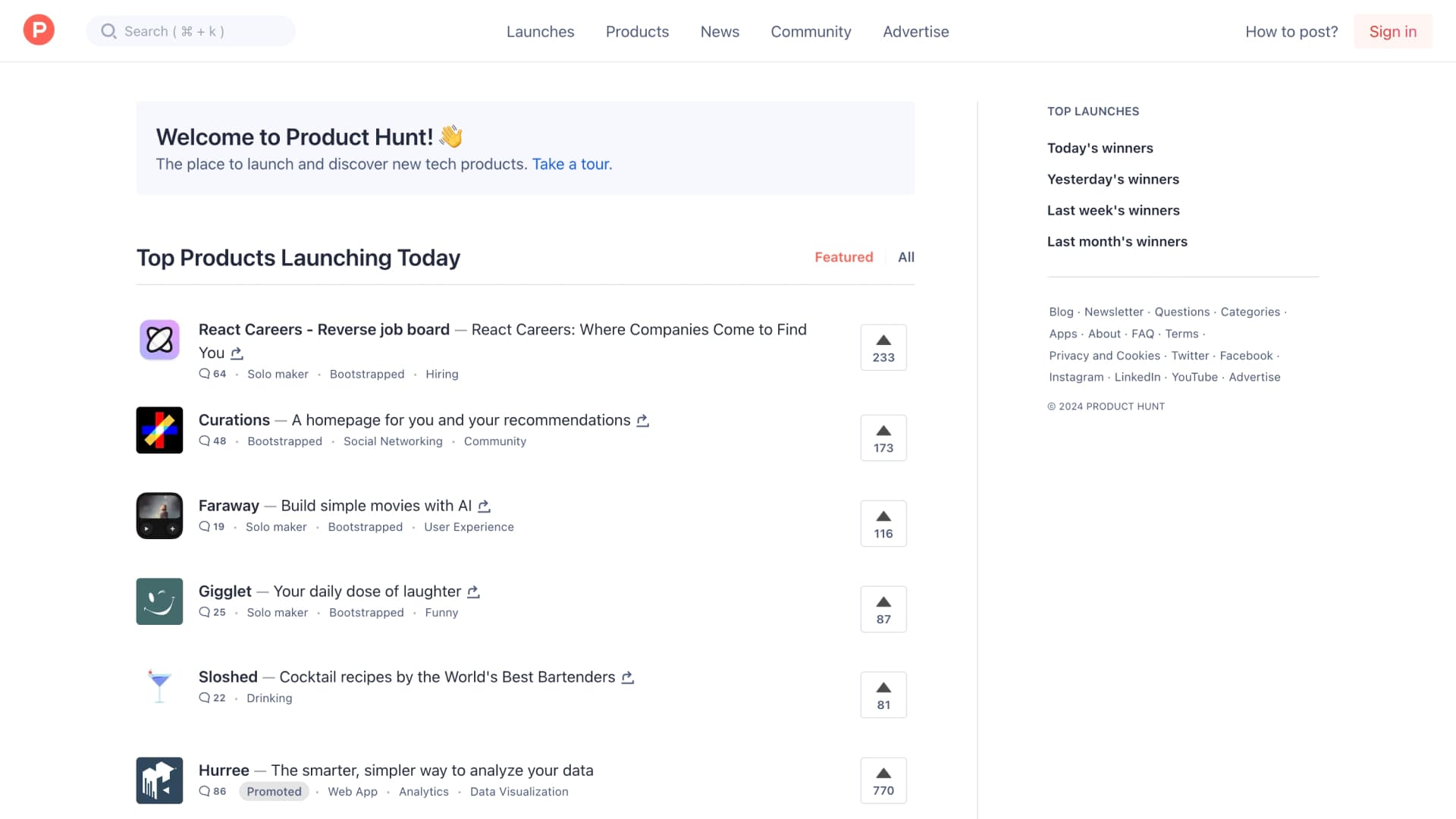
Task: Click the Faraway product icon
Action: tap(159, 516)
